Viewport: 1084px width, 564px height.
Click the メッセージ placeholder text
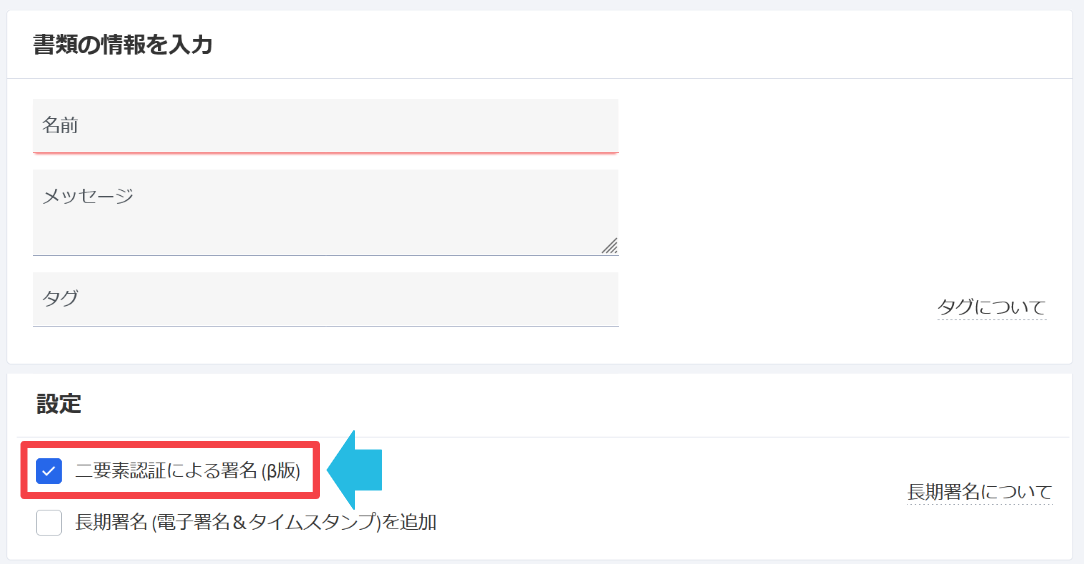88,196
